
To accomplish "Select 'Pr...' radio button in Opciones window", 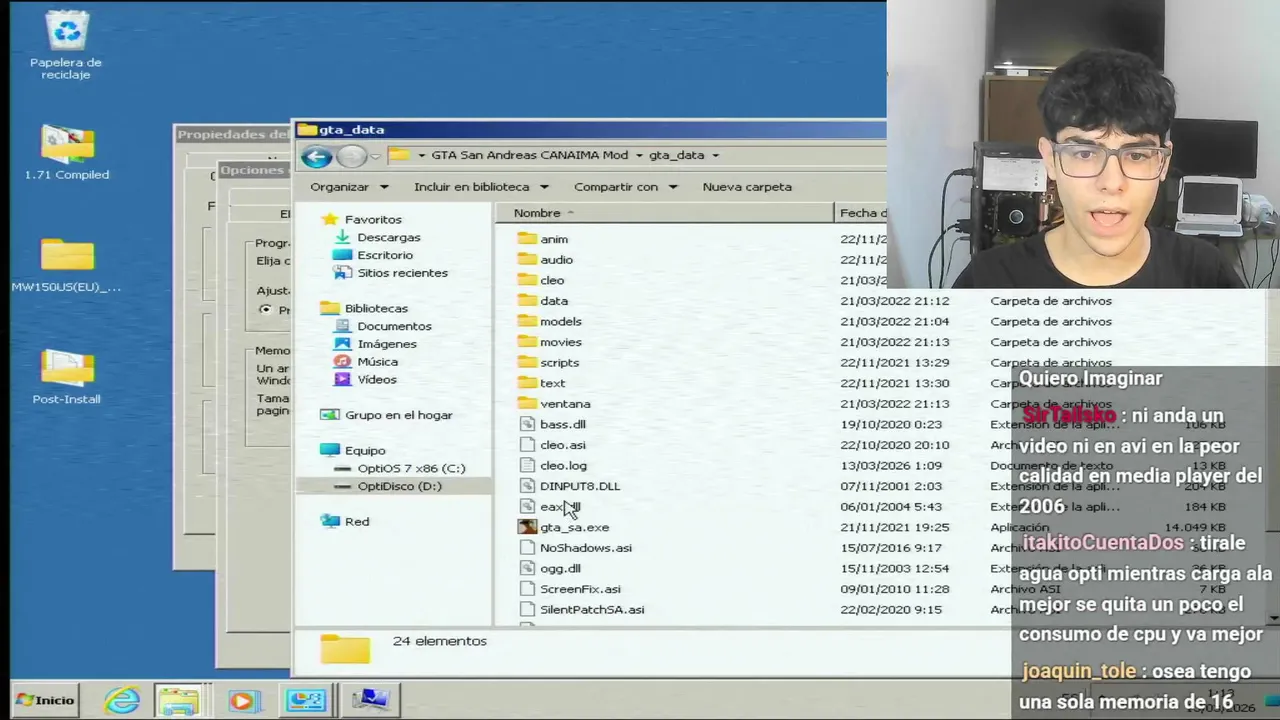I will [x=265, y=309].
